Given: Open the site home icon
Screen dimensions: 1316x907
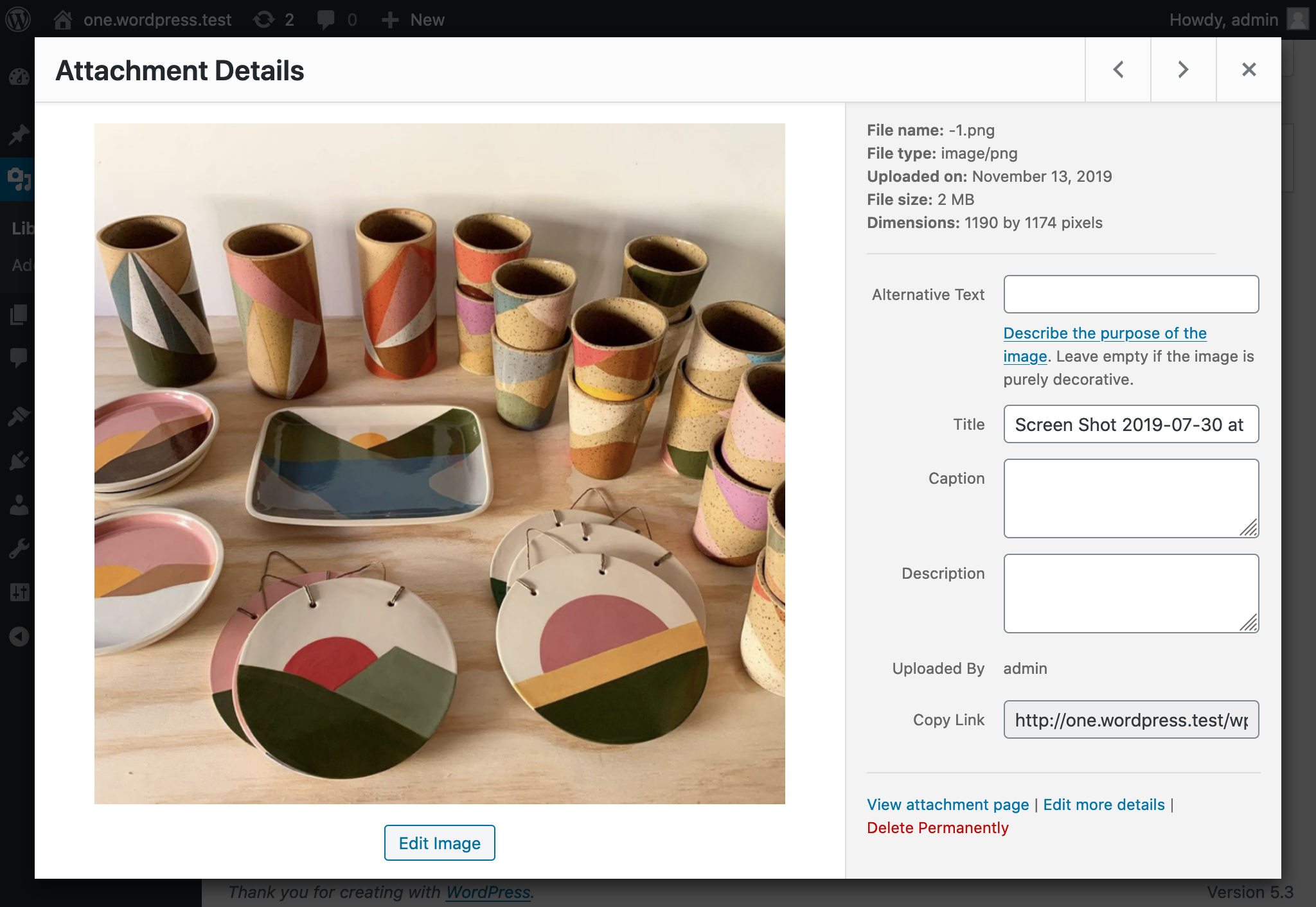Looking at the screenshot, I should coord(63,19).
